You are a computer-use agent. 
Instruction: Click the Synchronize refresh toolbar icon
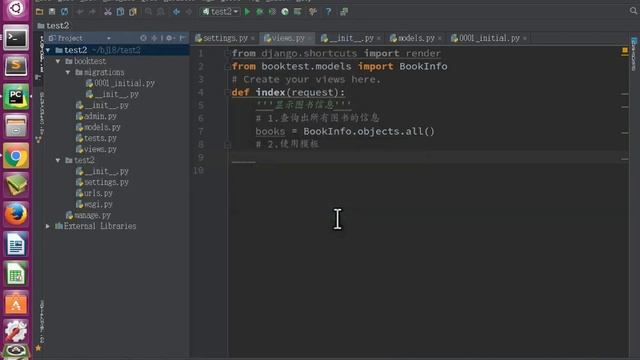pyautogui.click(x=64, y=12)
